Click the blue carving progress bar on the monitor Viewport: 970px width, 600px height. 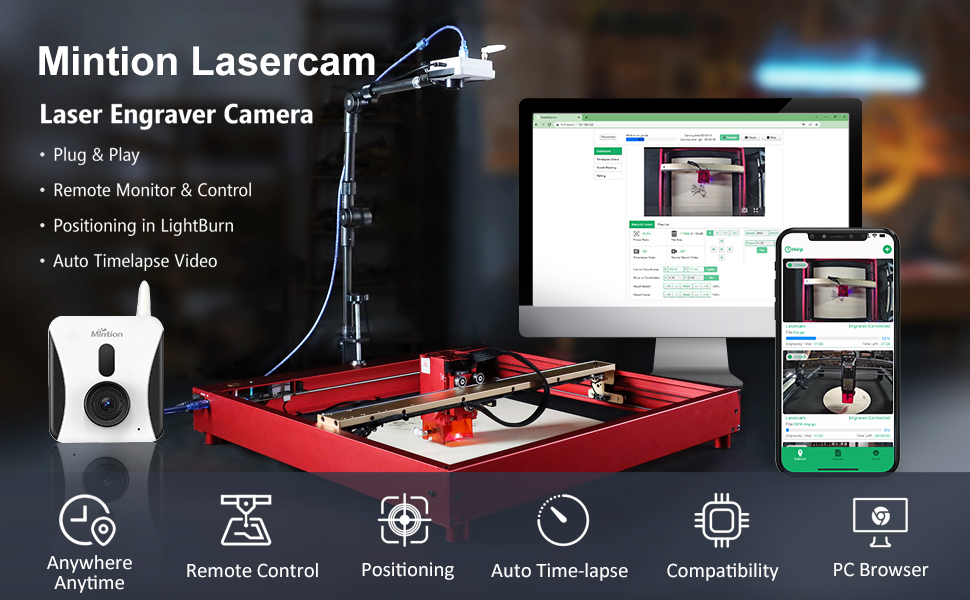[x=635, y=139]
